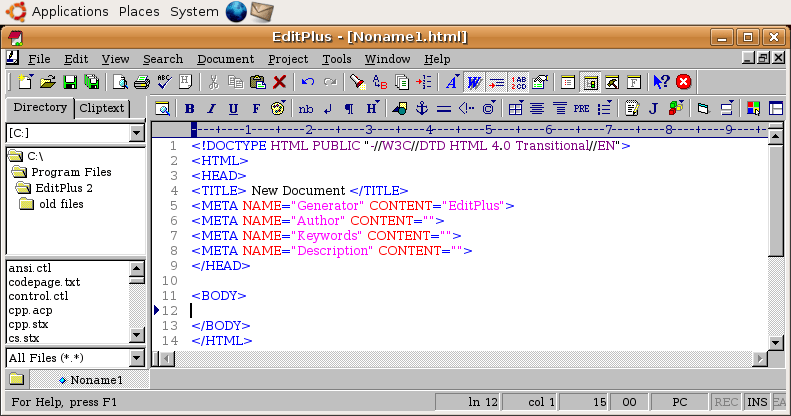Open the Ubuntu Applications menu
The width and height of the screenshot is (791, 416).
pyautogui.click(x=70, y=11)
